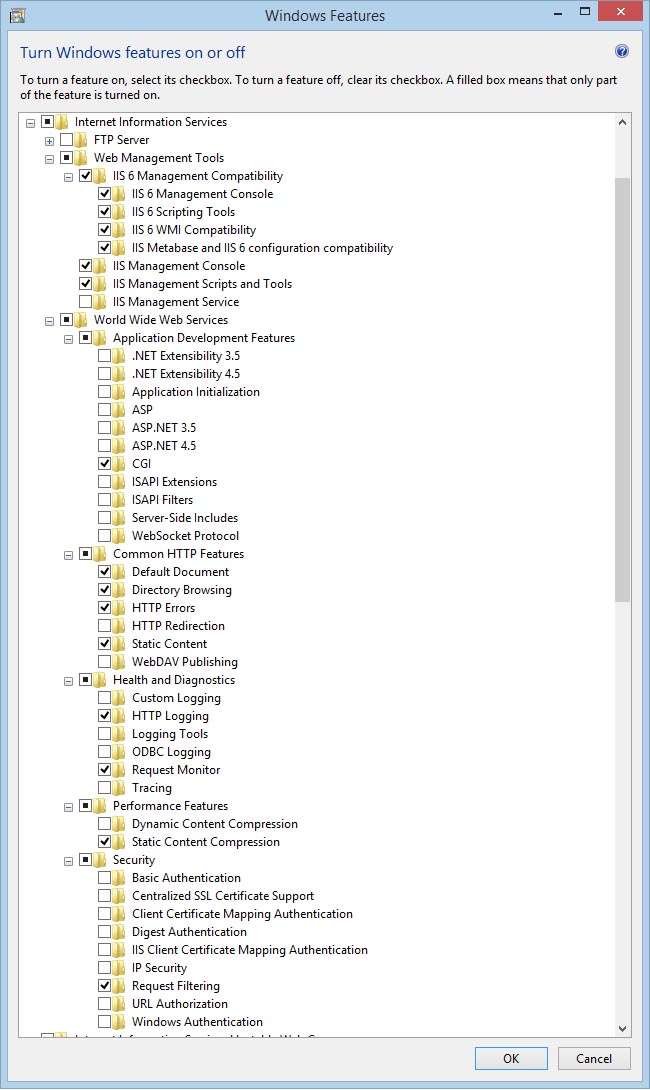Screen dimensions: 650x1090
Task: Click the scrollbar up arrow
Action: [x=622, y=122]
